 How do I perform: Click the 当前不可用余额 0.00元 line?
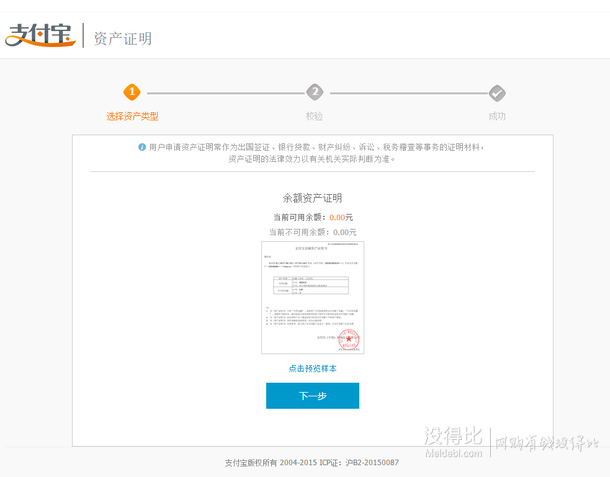313,232
